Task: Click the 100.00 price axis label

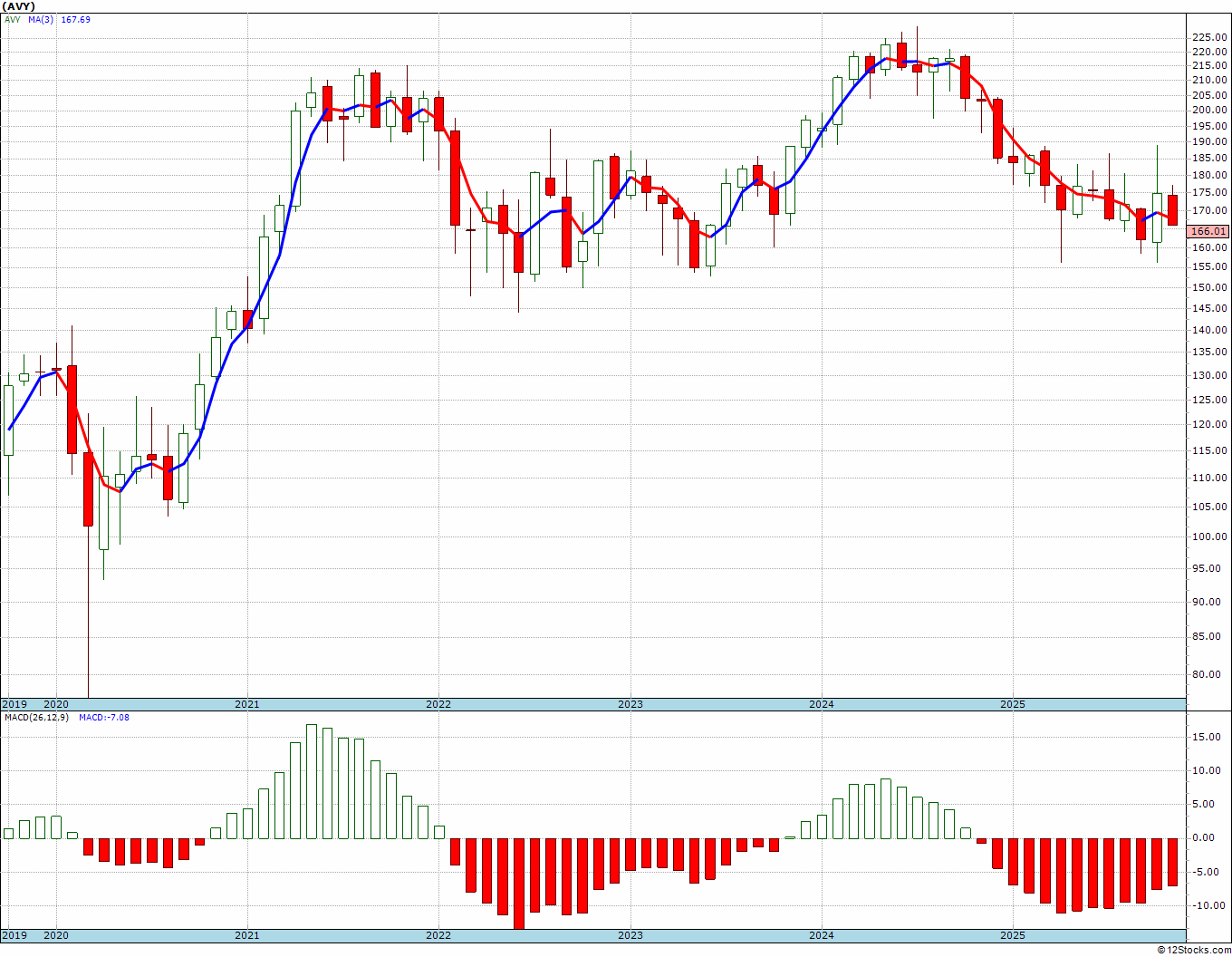Action: pyautogui.click(x=1210, y=536)
